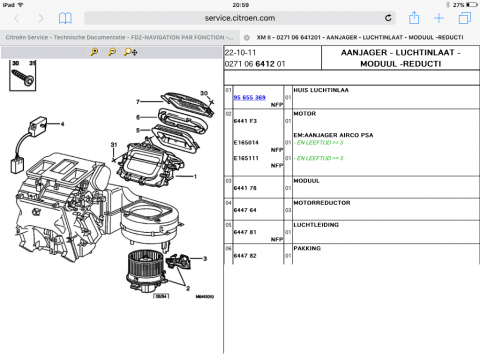Screen dimensions: 480x360
Task: Click the second magnifier zoom icon
Action: click(112, 52)
